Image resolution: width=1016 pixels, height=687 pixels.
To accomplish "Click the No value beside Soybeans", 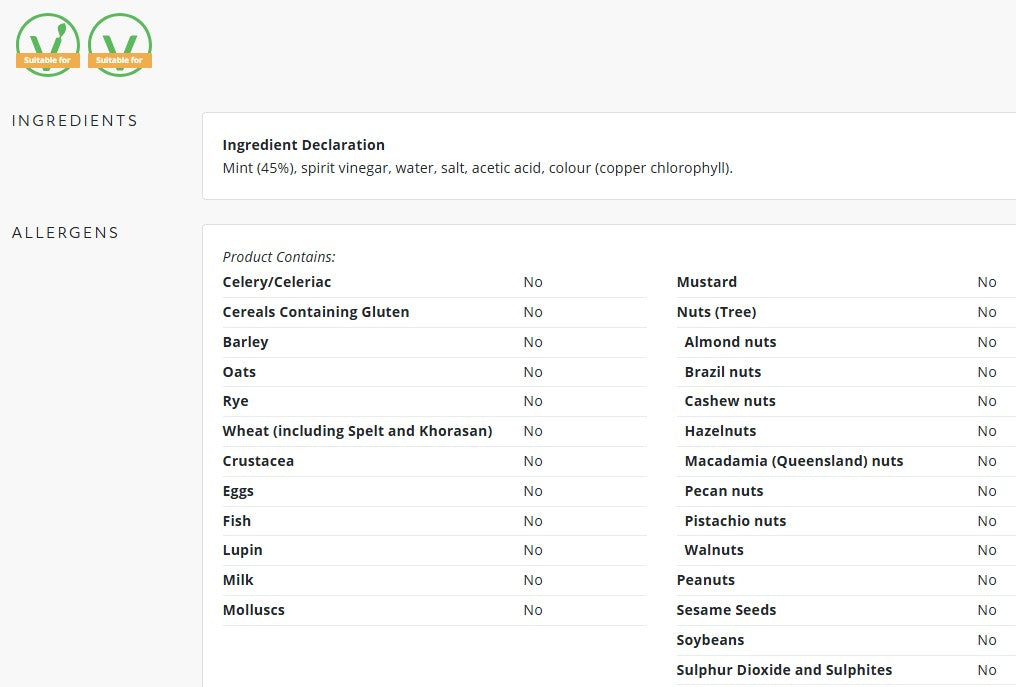I will [x=987, y=640].
